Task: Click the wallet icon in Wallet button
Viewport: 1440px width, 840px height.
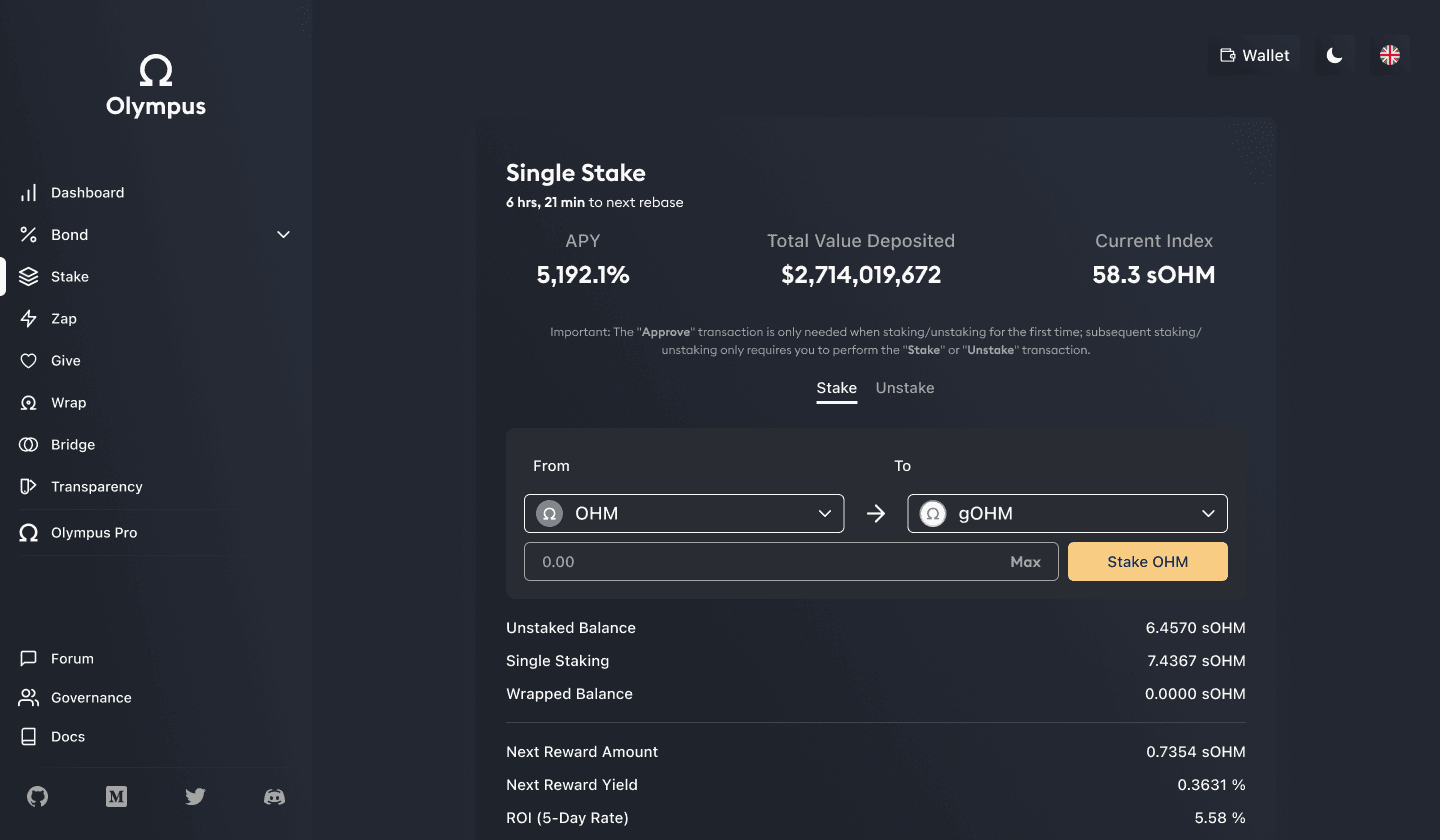Action: (1227, 56)
